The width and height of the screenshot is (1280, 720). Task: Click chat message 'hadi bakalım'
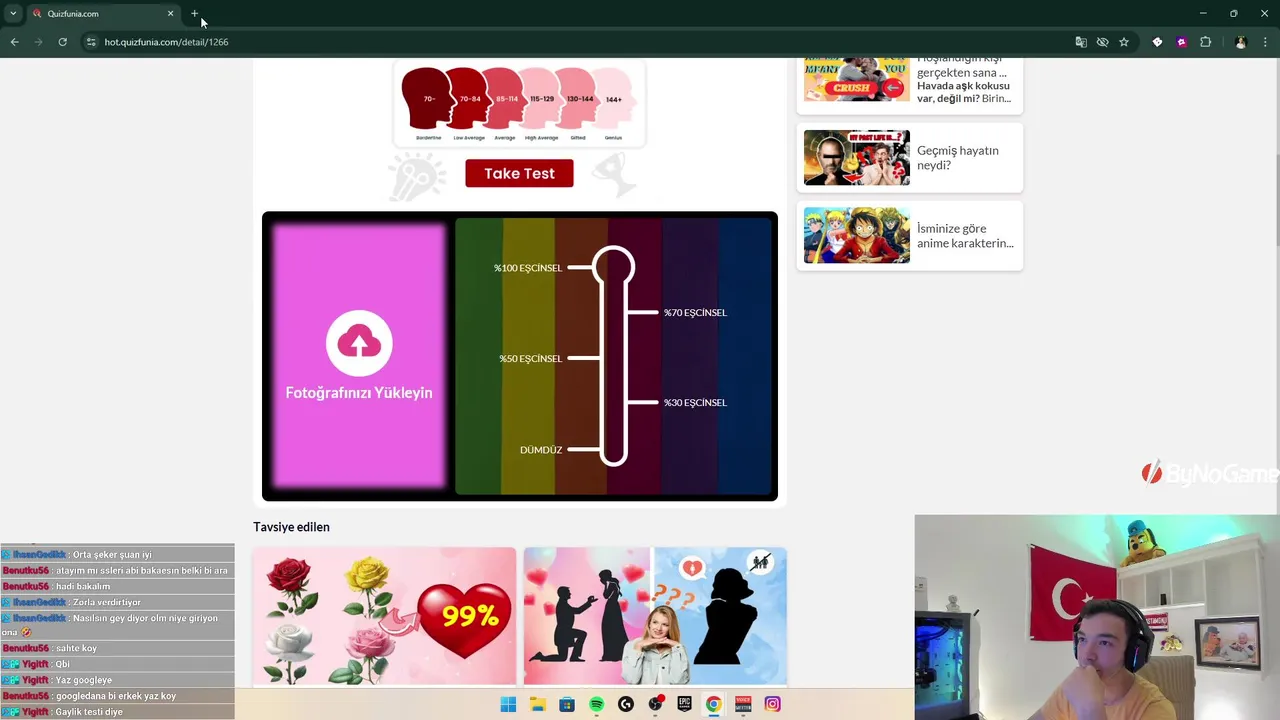point(83,587)
